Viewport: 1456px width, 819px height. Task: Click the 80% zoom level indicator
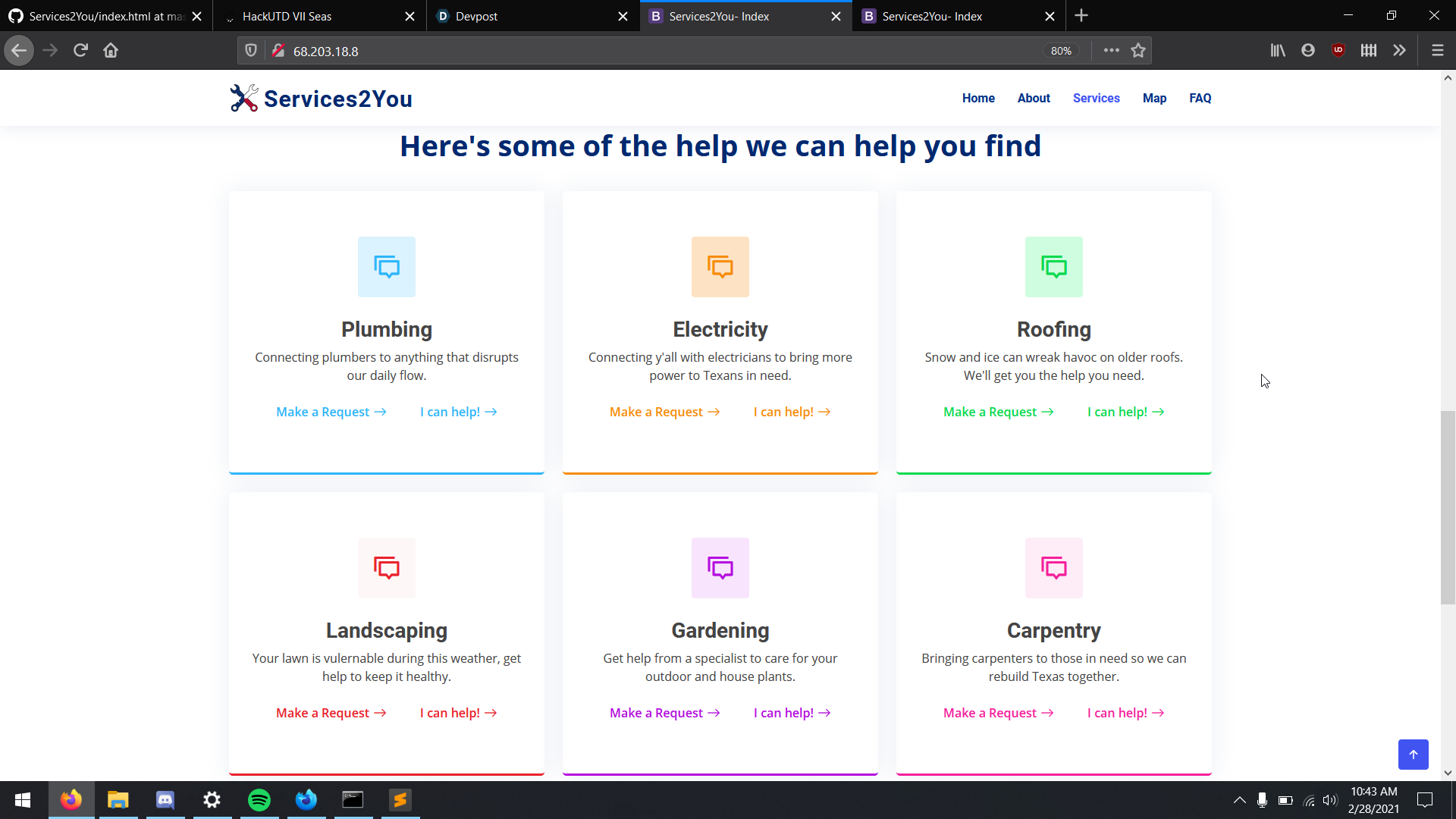(1061, 51)
